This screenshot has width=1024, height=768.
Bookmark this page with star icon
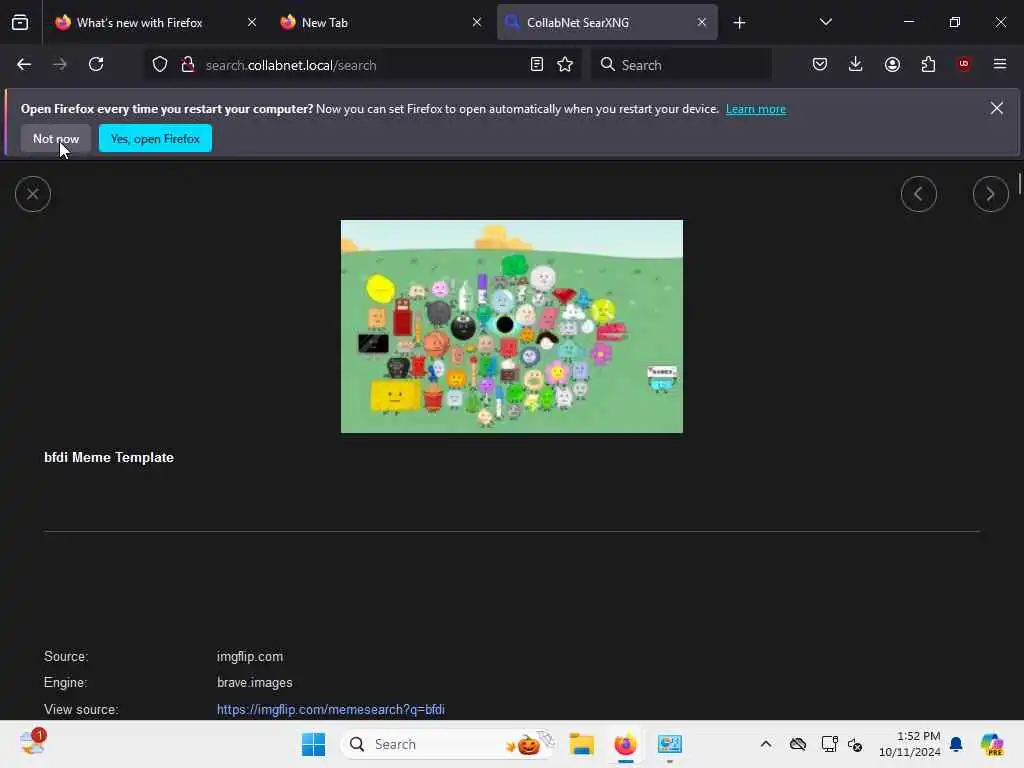[566, 65]
